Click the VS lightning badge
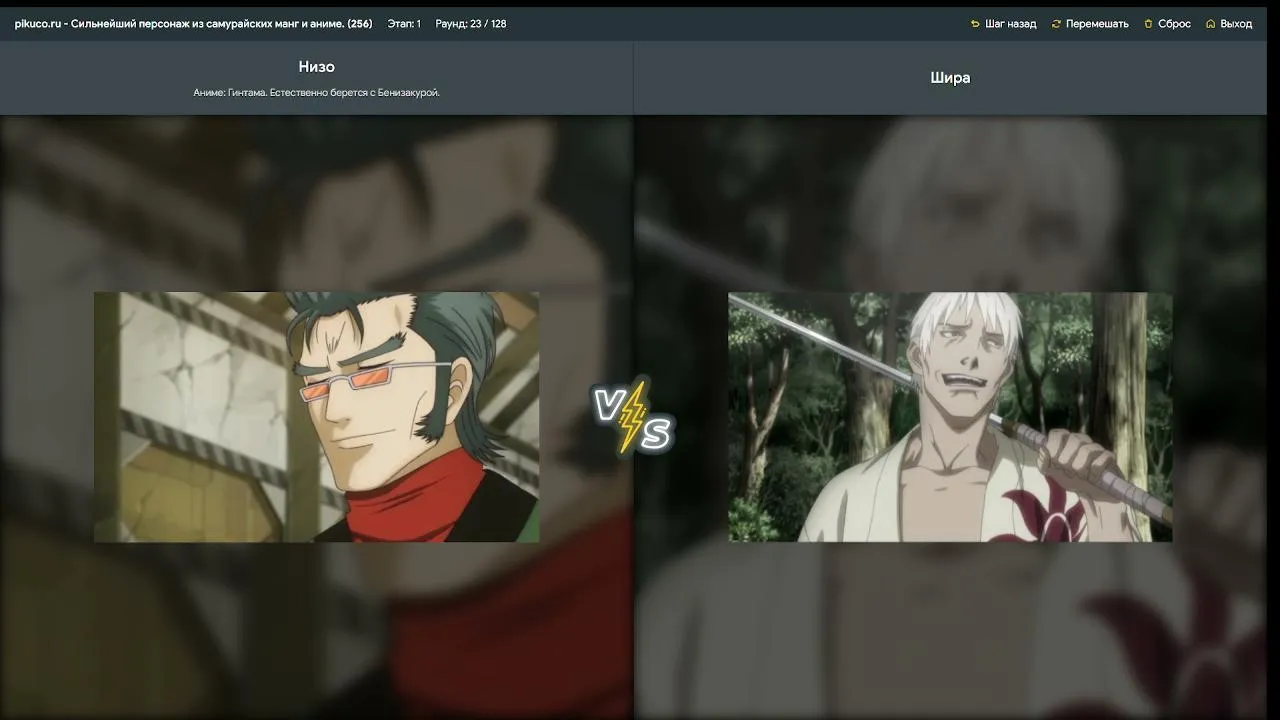The height and width of the screenshot is (720, 1280). pyautogui.click(x=633, y=417)
